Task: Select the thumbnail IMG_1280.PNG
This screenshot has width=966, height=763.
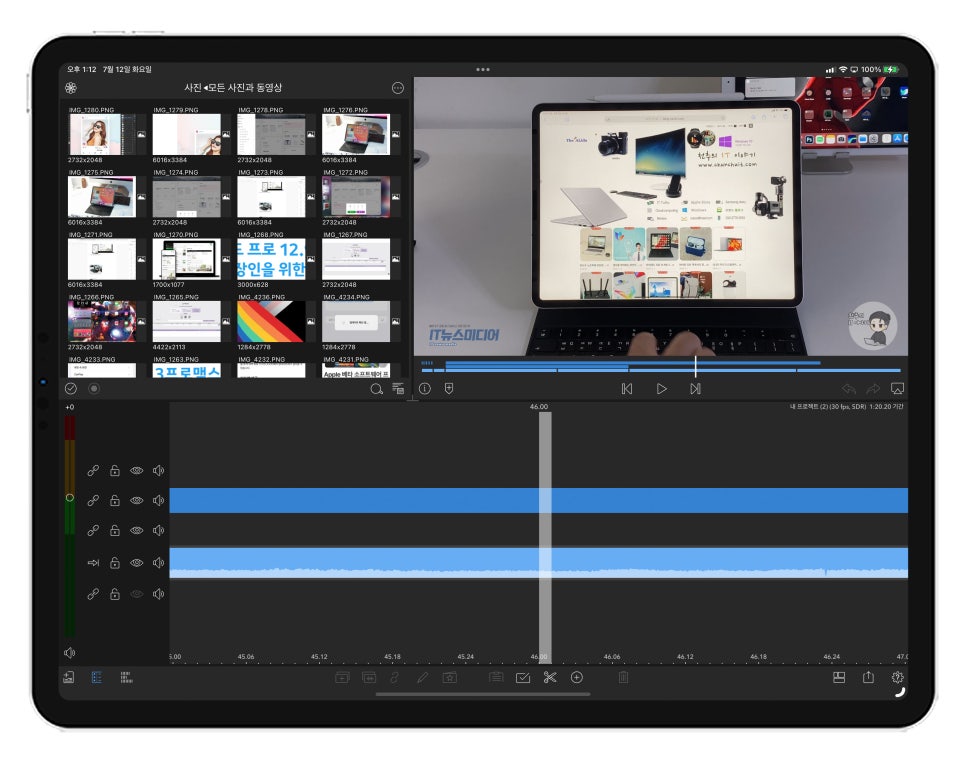Action: [103, 134]
